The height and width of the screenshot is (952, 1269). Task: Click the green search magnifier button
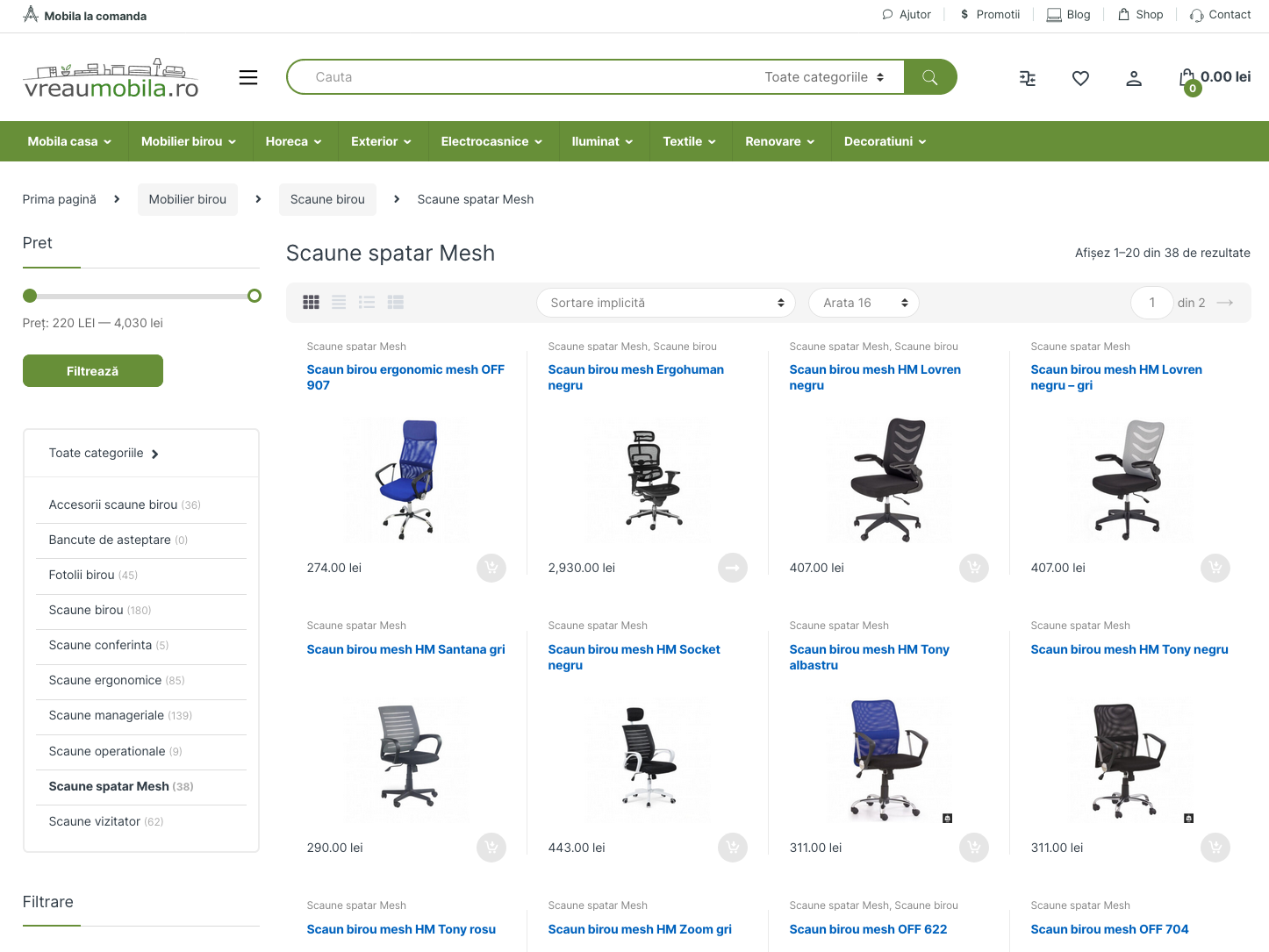coord(929,77)
